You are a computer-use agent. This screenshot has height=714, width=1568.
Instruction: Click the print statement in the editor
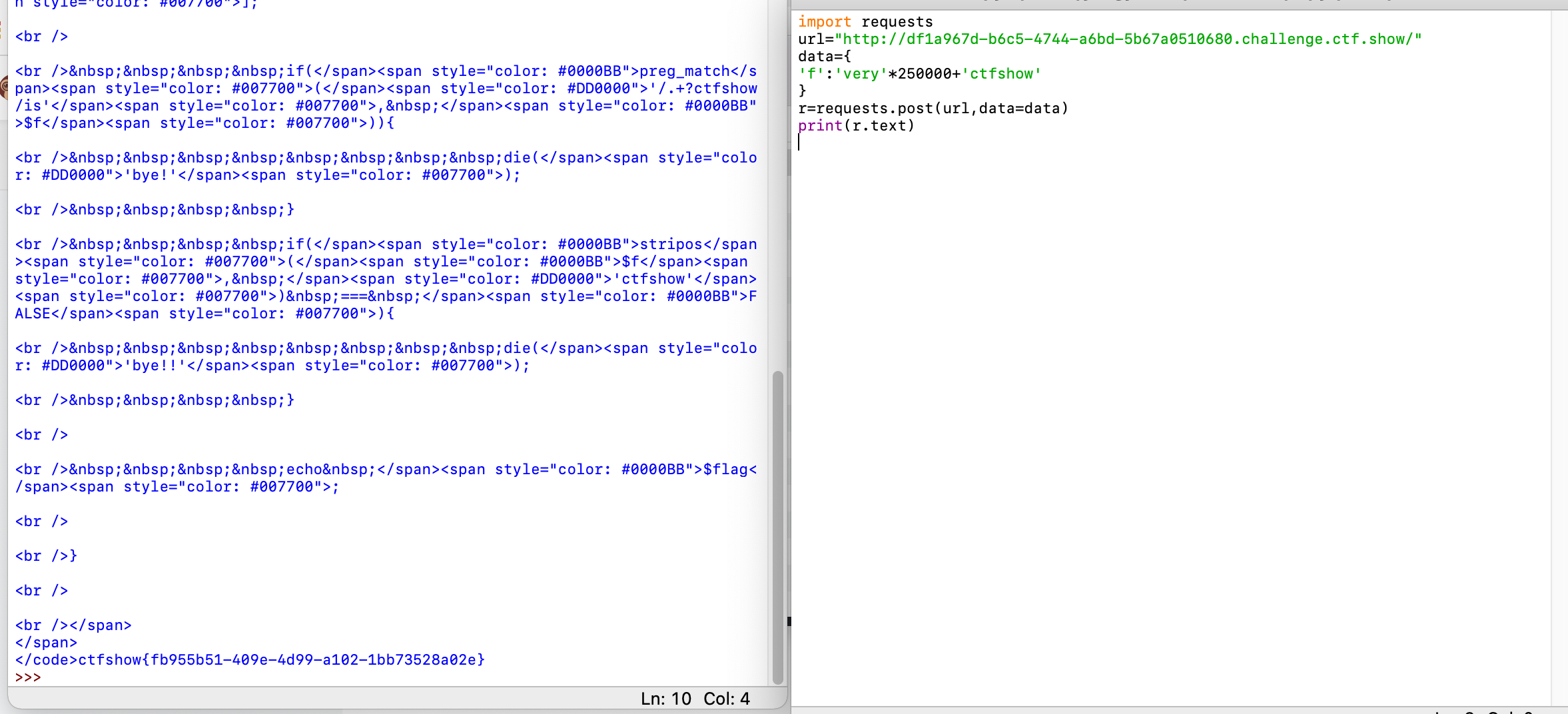[821, 125]
